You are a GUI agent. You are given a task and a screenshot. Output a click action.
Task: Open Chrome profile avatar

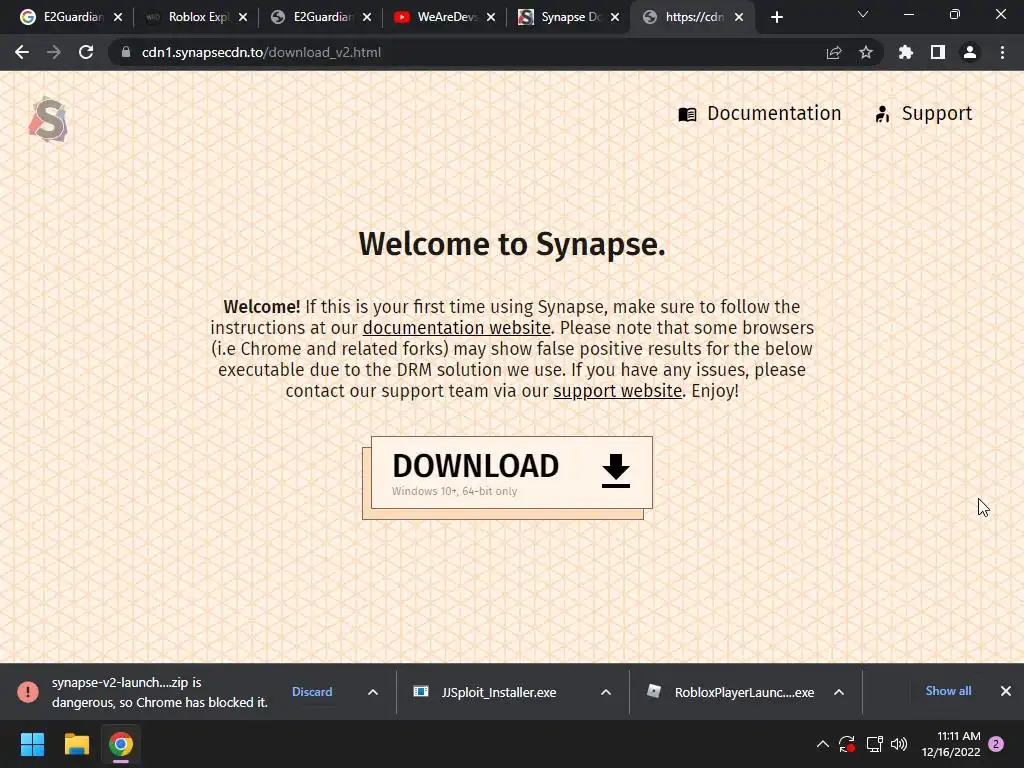point(970,52)
